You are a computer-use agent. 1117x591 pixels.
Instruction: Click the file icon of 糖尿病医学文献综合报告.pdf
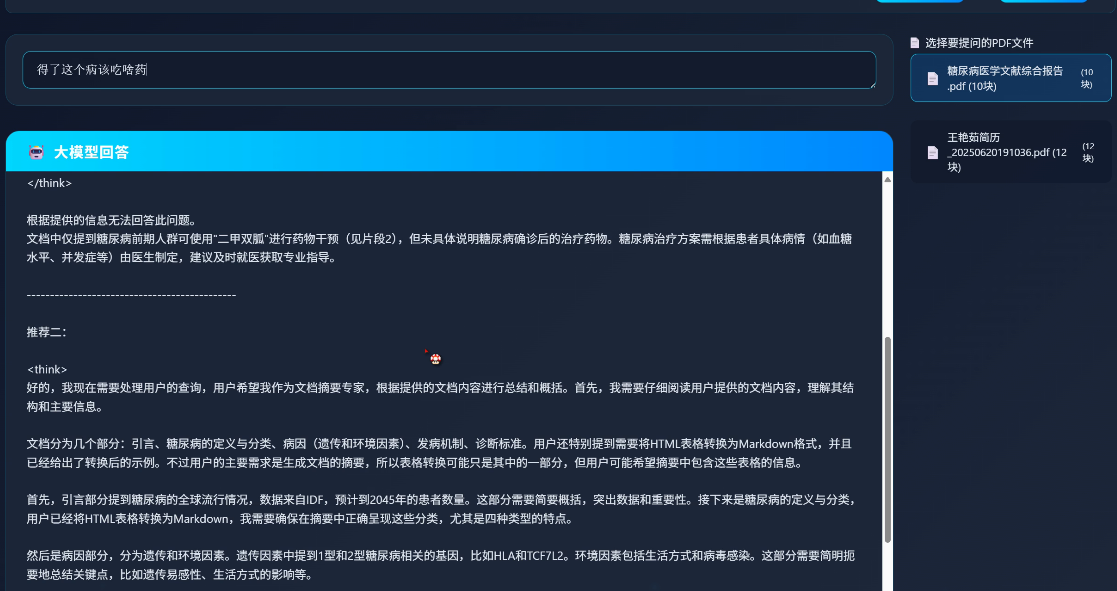click(x=932, y=78)
